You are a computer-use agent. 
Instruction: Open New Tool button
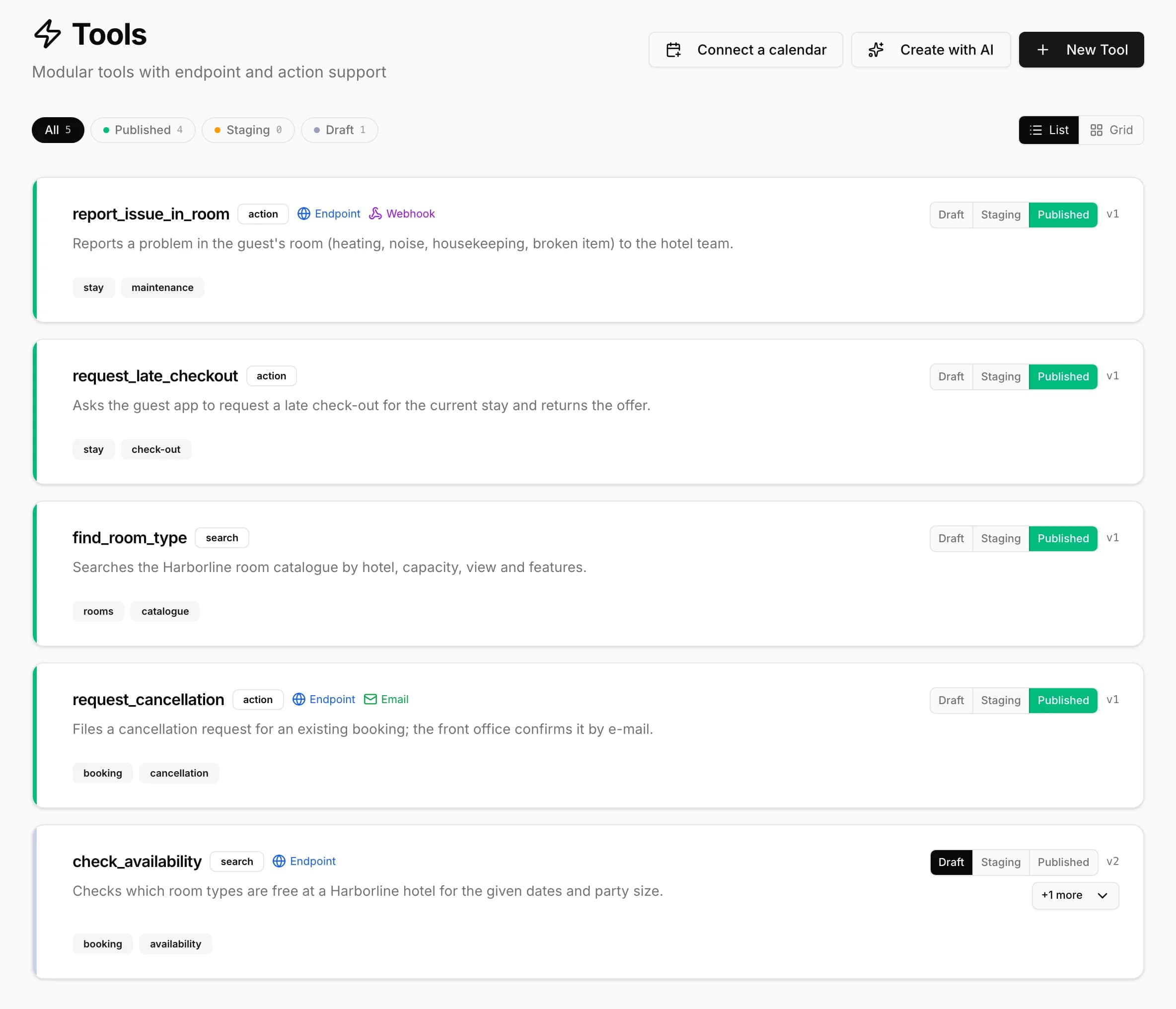coord(1081,50)
